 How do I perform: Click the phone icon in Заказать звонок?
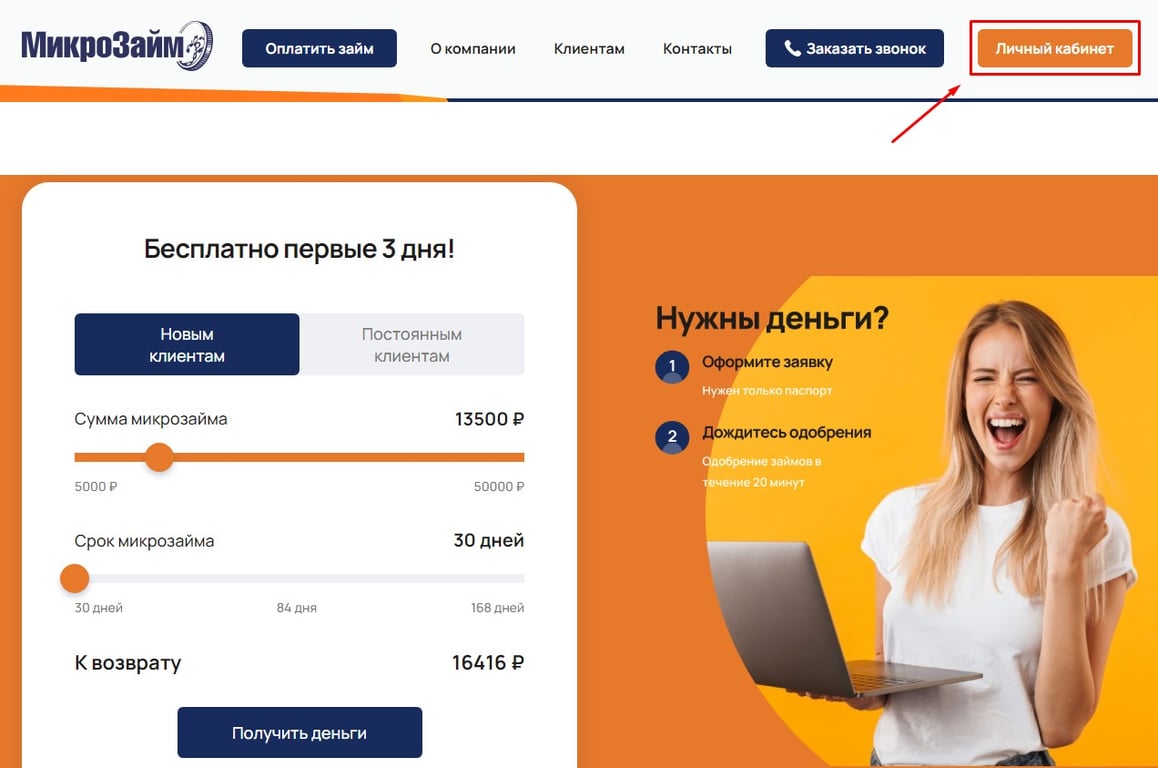pyautogui.click(x=792, y=49)
